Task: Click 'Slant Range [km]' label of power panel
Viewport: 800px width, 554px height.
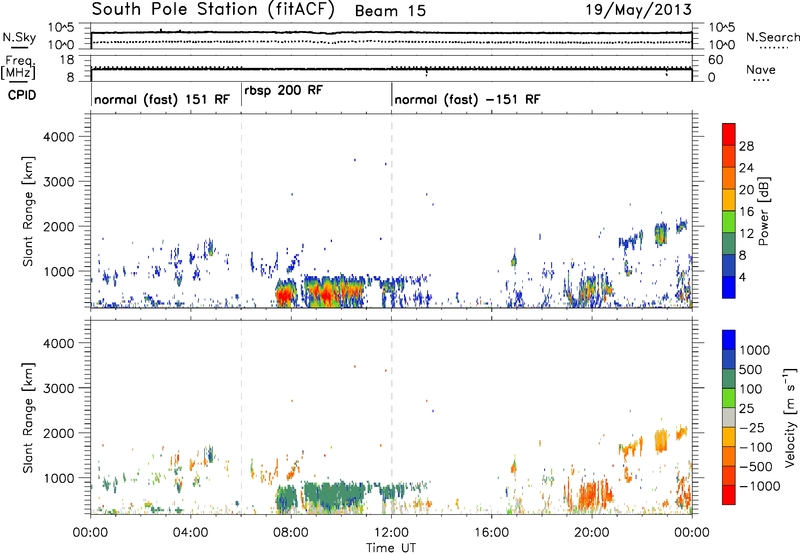Action: point(28,211)
